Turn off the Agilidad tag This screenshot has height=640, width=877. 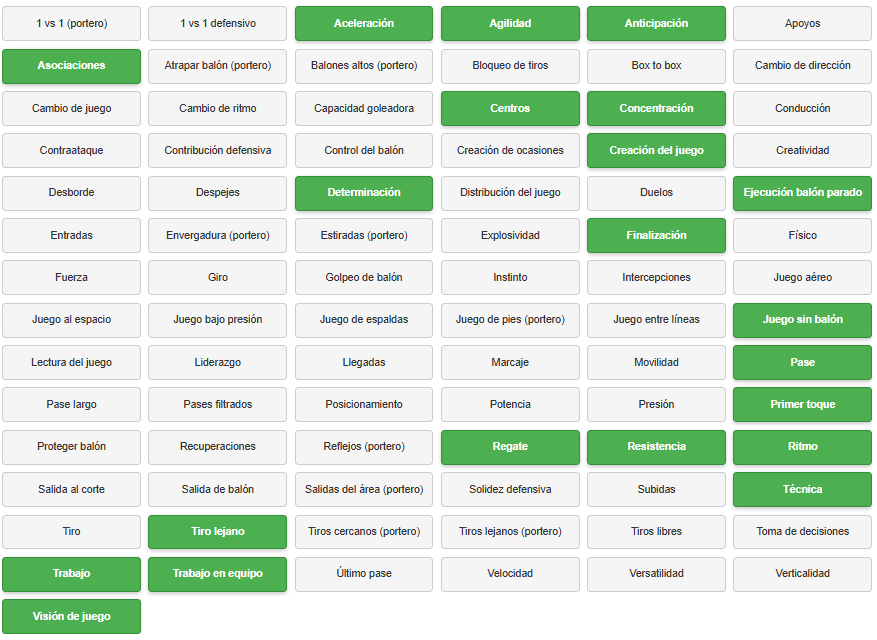pyautogui.click(x=510, y=23)
